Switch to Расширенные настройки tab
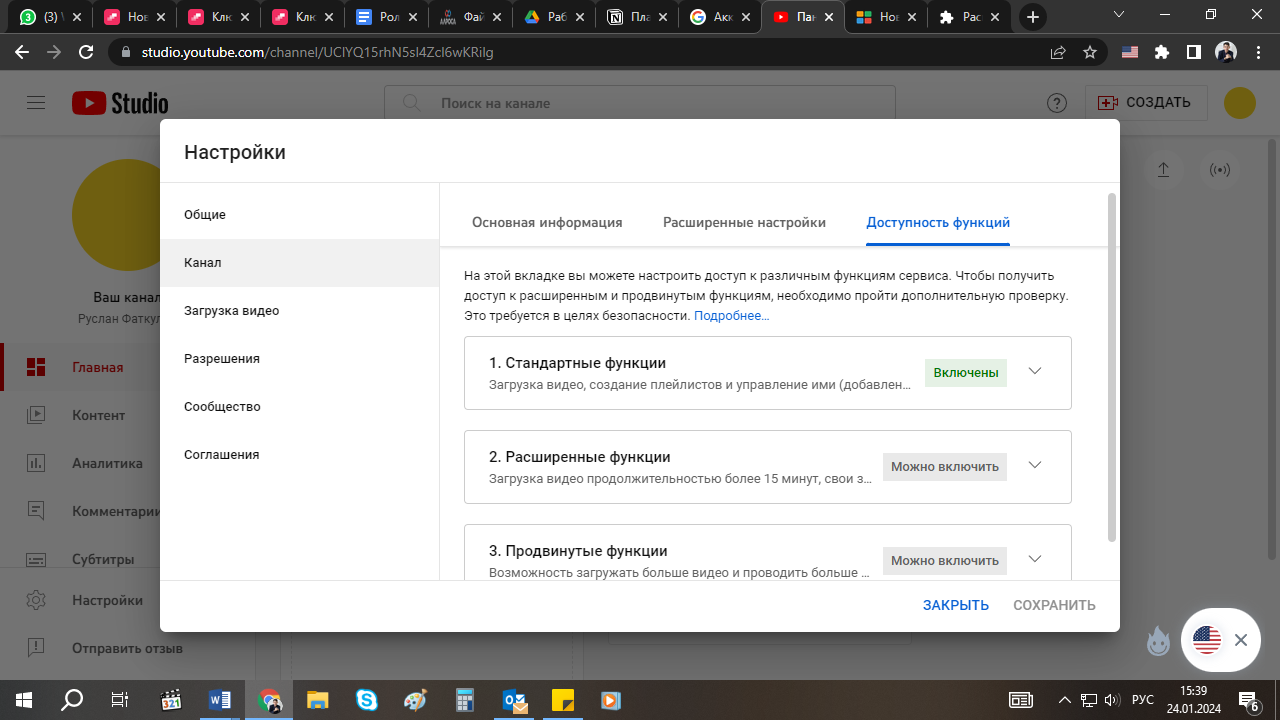 (744, 223)
